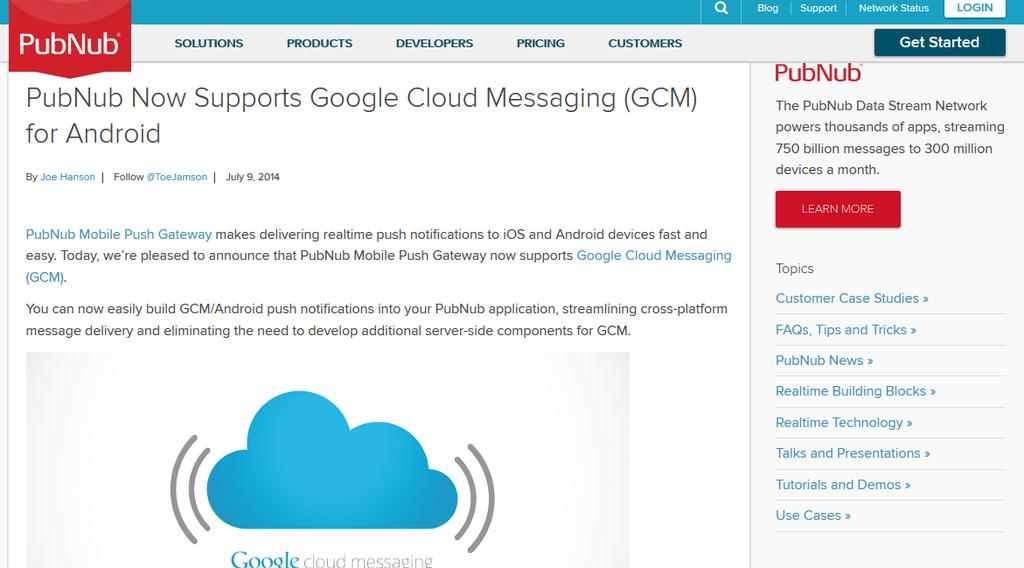The image size is (1024, 568).
Task: Go to the PRICING page
Action: click(x=541, y=43)
